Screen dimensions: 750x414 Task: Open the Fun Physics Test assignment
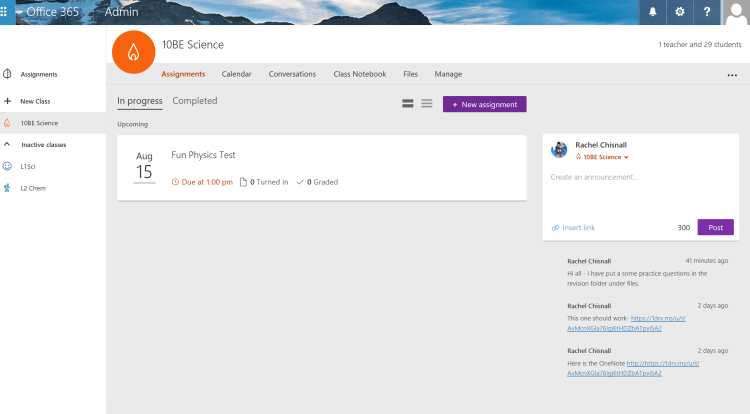point(204,155)
